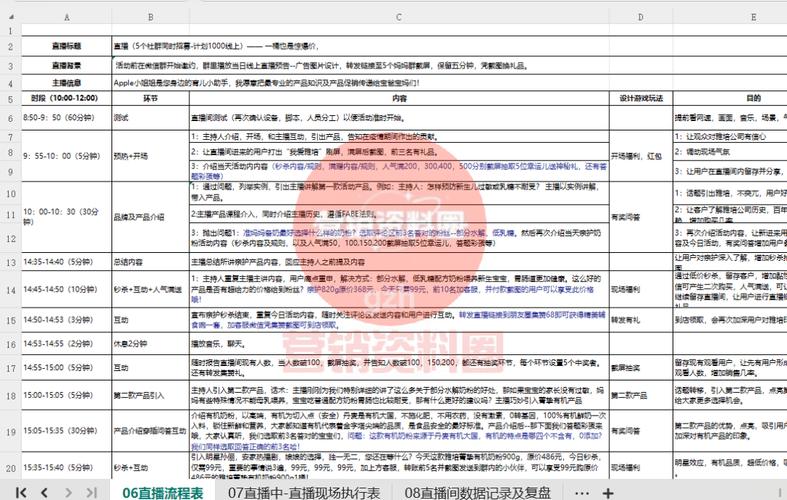Click the 直播标题 label cell
787x500 pixels.
click(x=66, y=46)
